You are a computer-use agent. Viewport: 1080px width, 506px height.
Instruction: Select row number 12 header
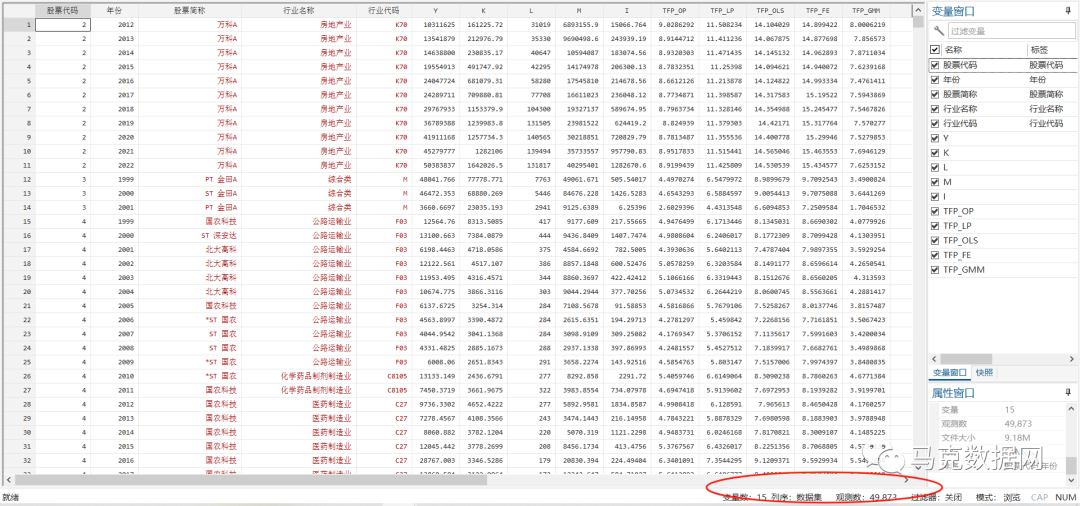point(19,179)
